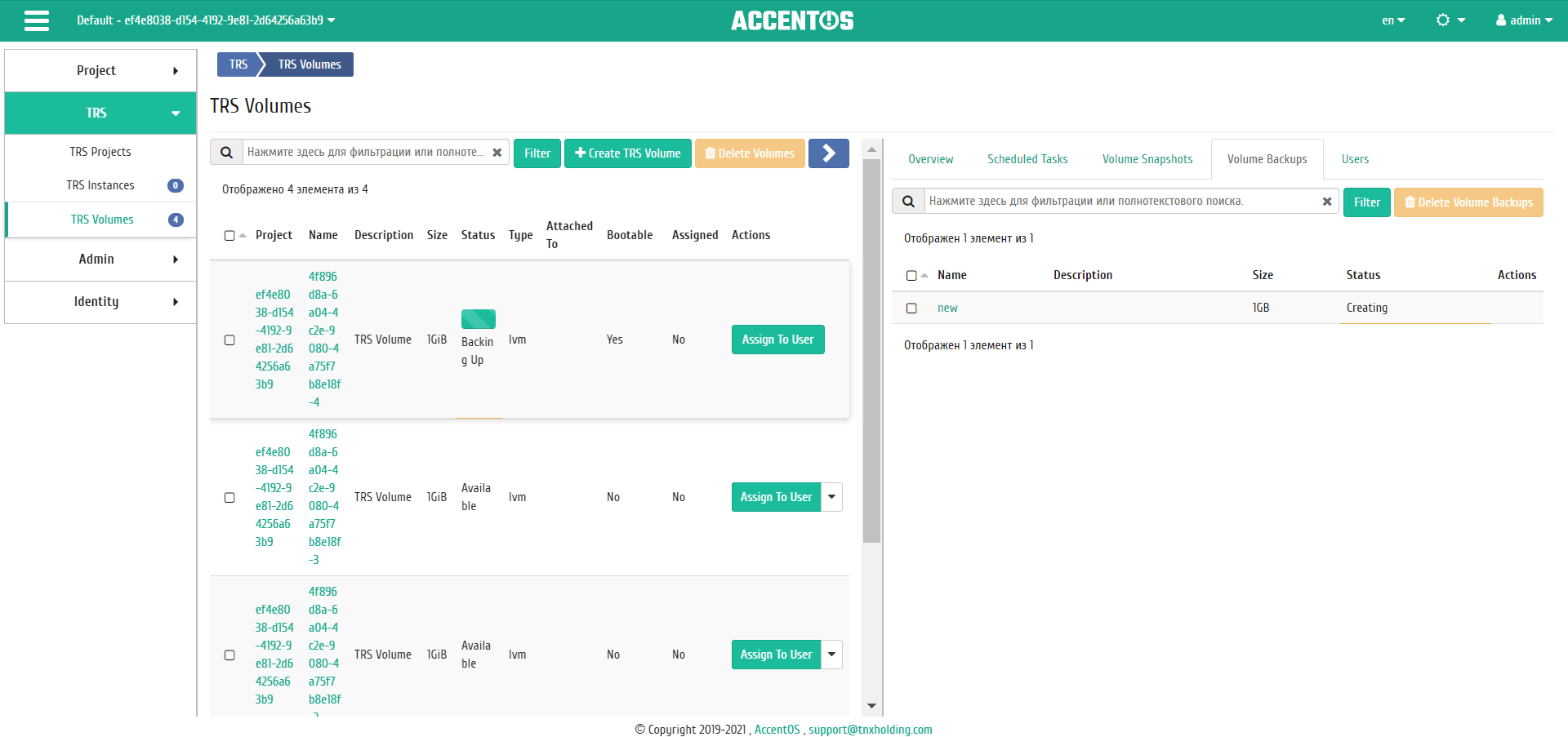
Task: Click the magnifier icon in Volume Backups search
Action: coord(908,202)
